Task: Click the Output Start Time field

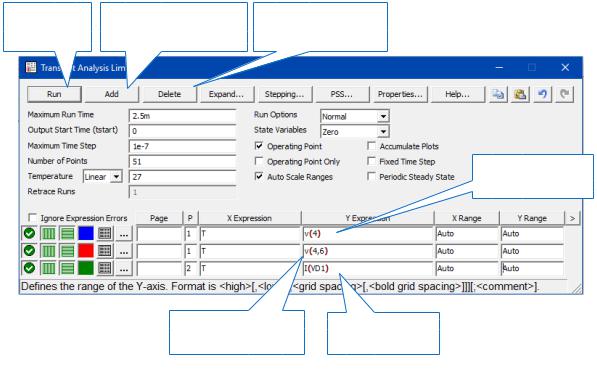Action: tap(183, 131)
